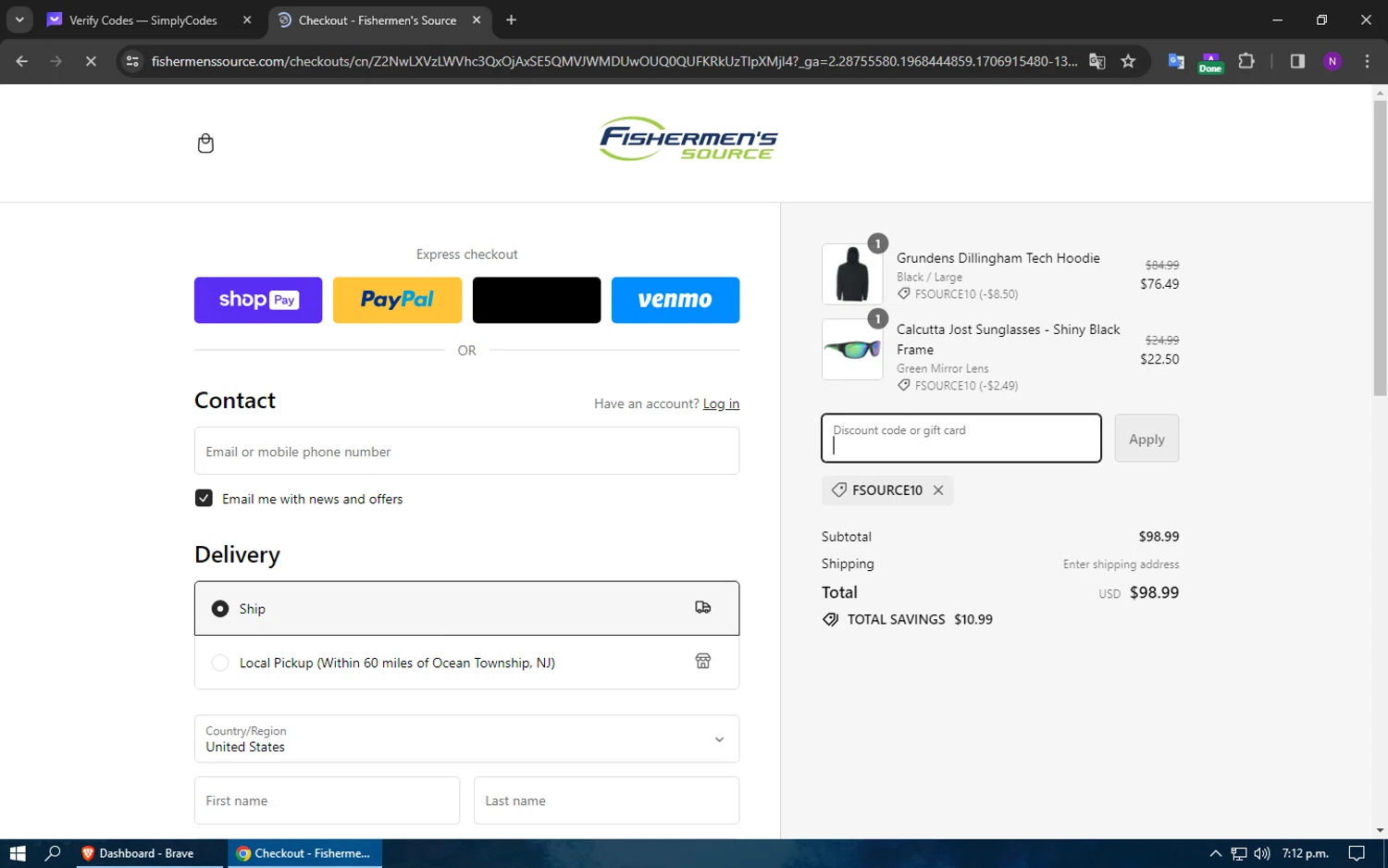Remove the FSOURCE10 discount code
Screen dimensions: 1388x868
[x=938, y=490]
